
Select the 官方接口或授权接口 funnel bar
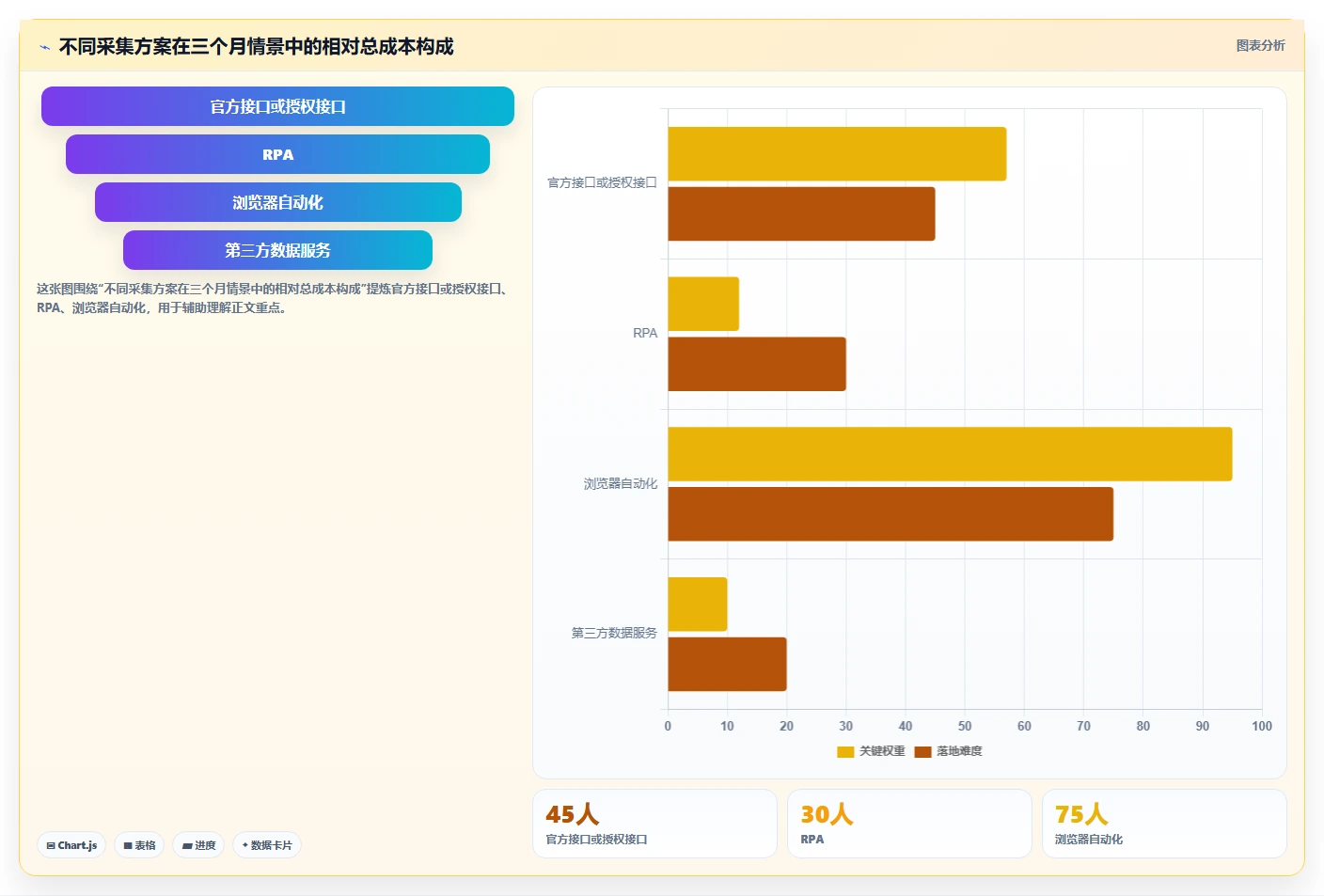(x=277, y=106)
